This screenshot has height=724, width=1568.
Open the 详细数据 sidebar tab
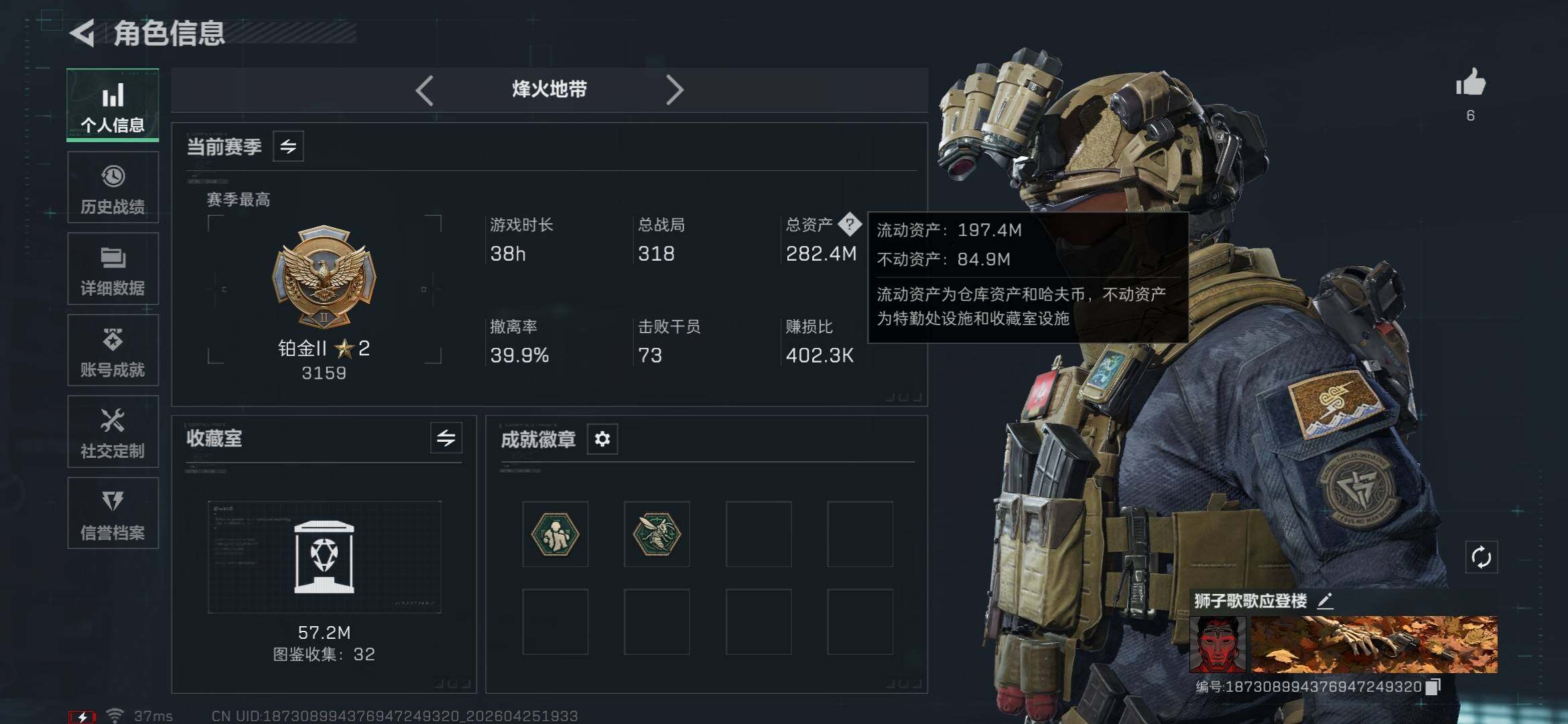pos(113,269)
